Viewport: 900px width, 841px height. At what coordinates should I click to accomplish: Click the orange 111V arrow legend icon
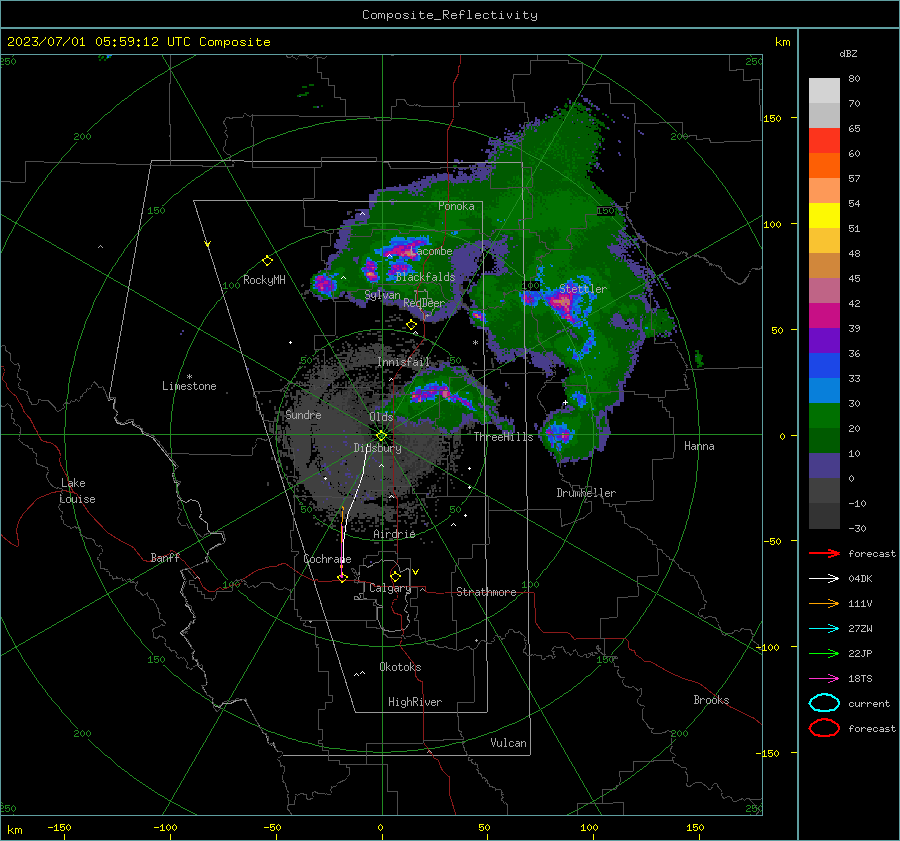click(824, 603)
